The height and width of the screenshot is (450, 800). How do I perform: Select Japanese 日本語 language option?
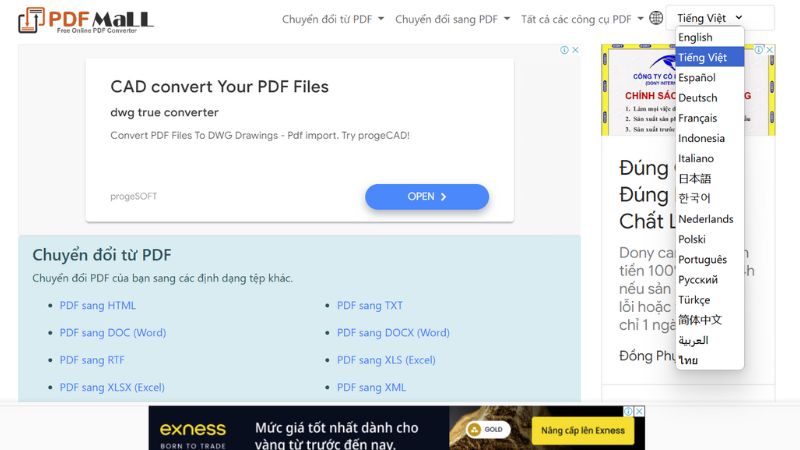tap(710, 179)
